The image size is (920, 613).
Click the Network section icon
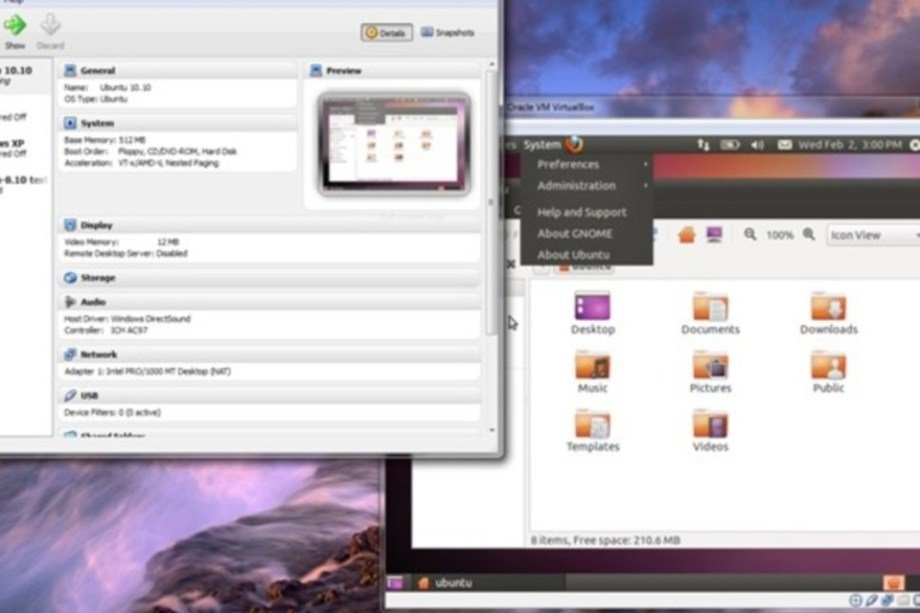coord(70,354)
